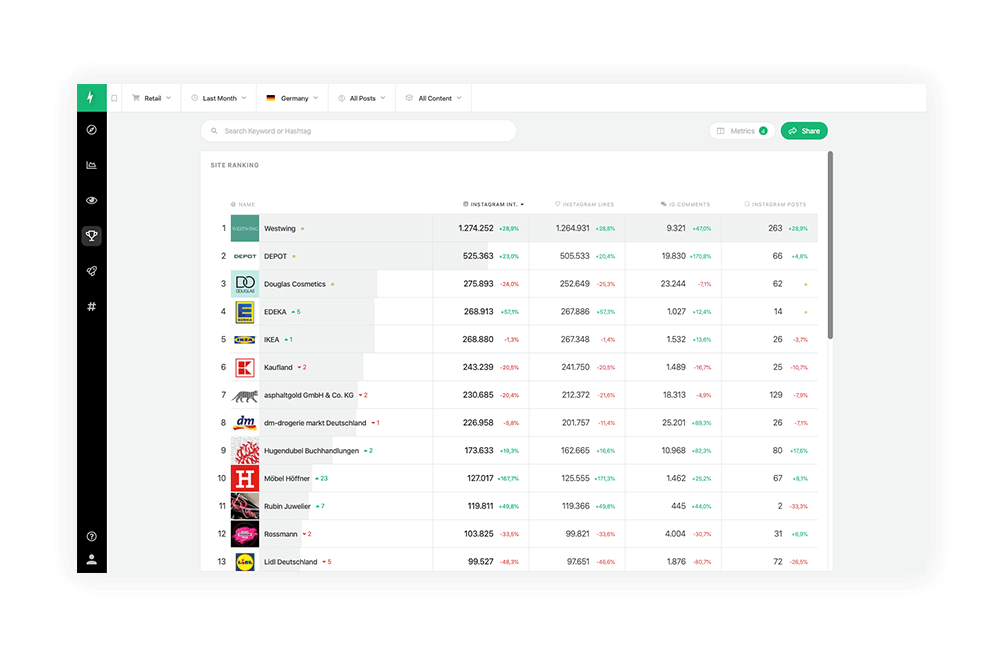Open the Metrics column selector button
The height and width of the screenshot is (657, 1000).
pyautogui.click(x=741, y=131)
